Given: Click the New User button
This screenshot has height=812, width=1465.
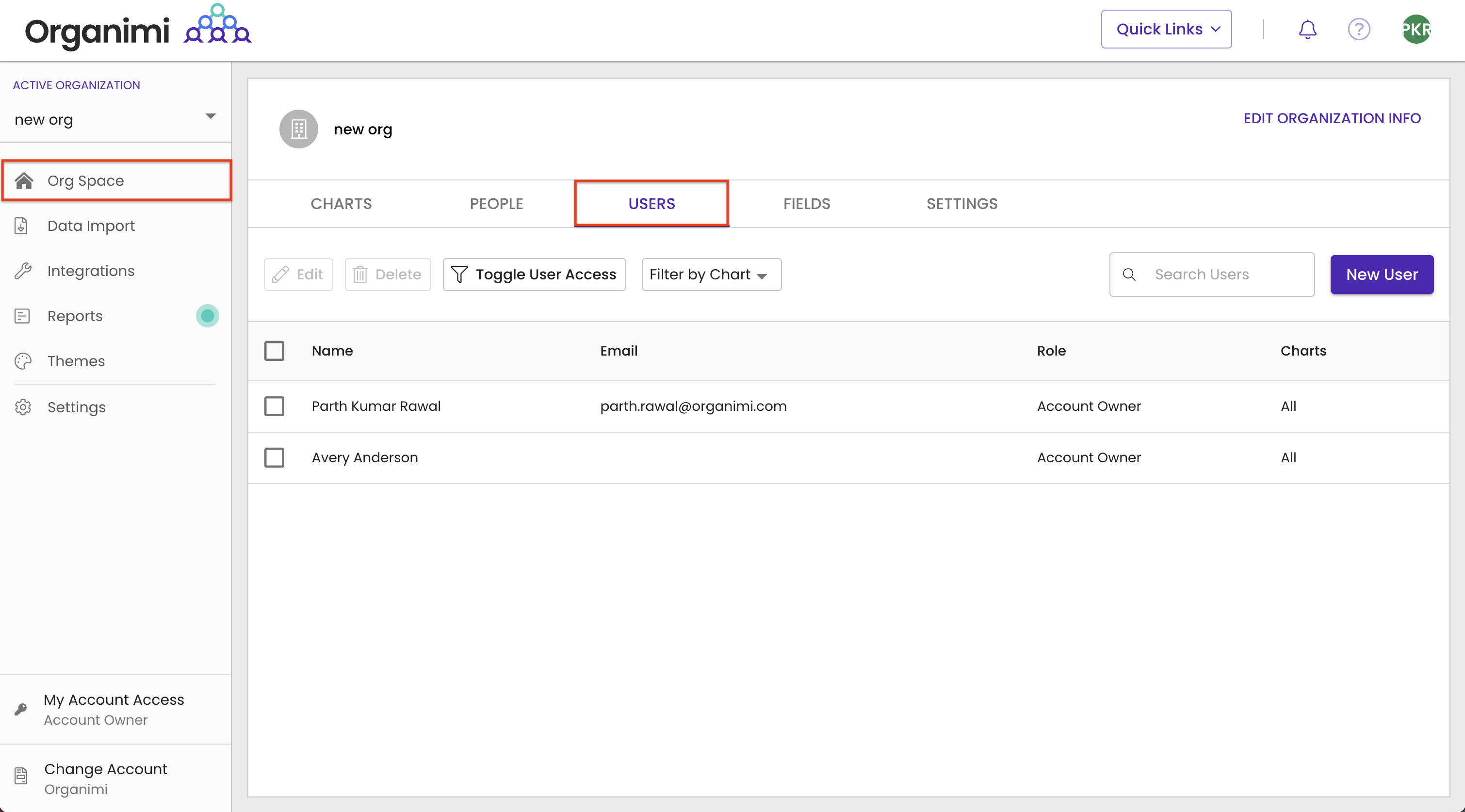Looking at the screenshot, I should pos(1382,274).
